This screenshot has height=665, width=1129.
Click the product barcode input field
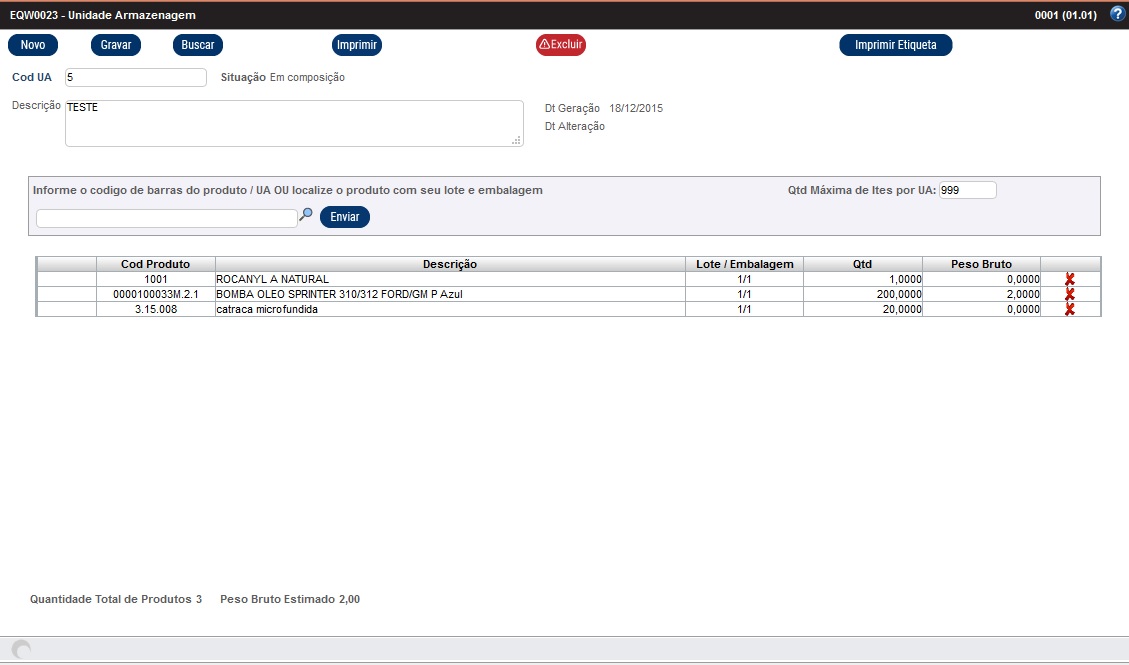(x=166, y=218)
